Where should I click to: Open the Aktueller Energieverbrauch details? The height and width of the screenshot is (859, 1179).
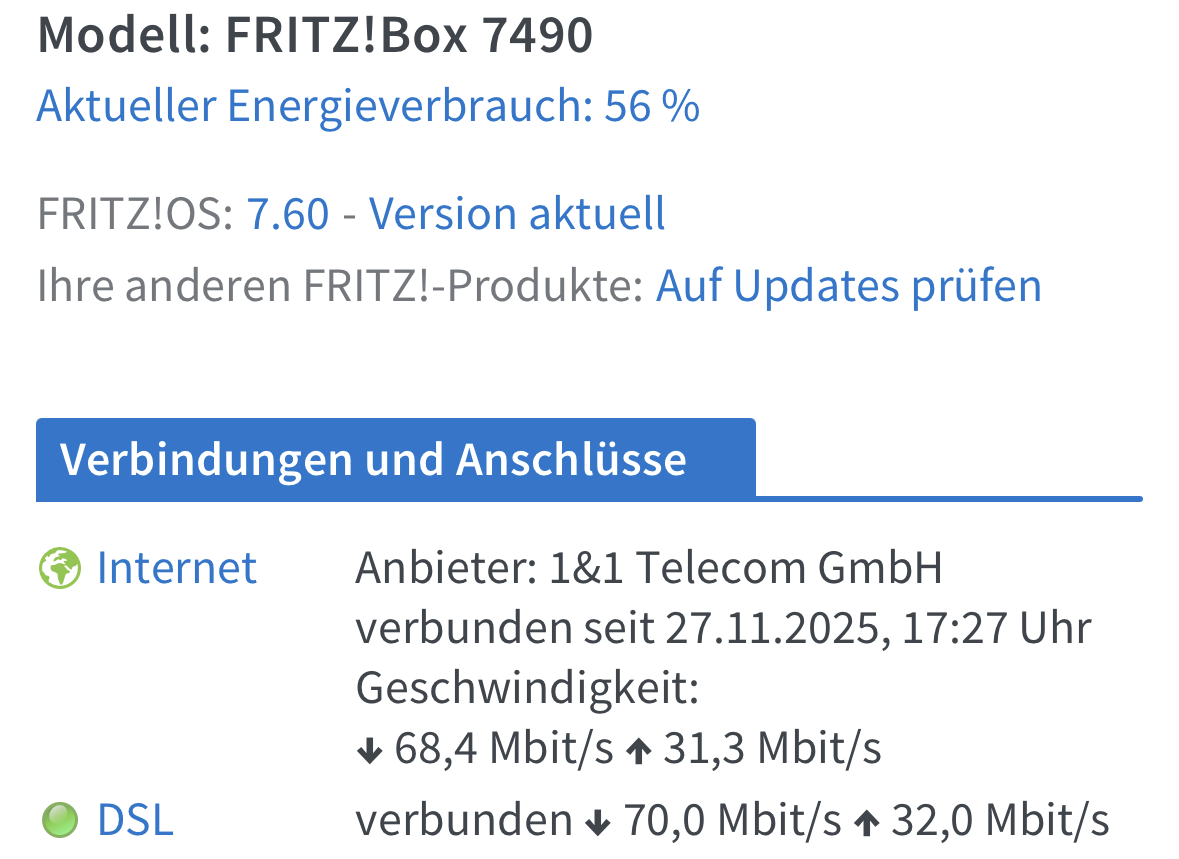pos(367,104)
